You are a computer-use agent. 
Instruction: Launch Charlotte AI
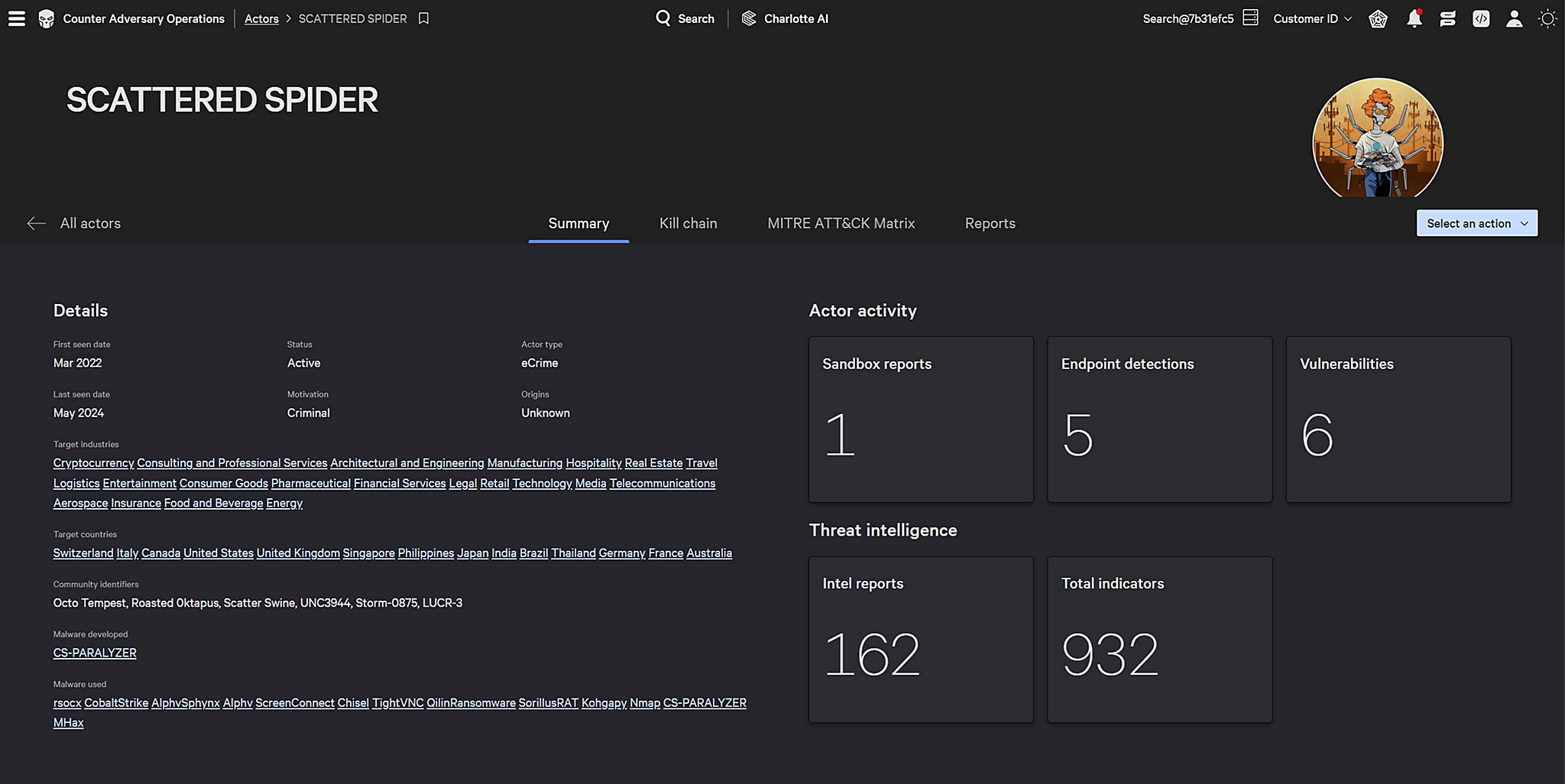click(x=785, y=18)
